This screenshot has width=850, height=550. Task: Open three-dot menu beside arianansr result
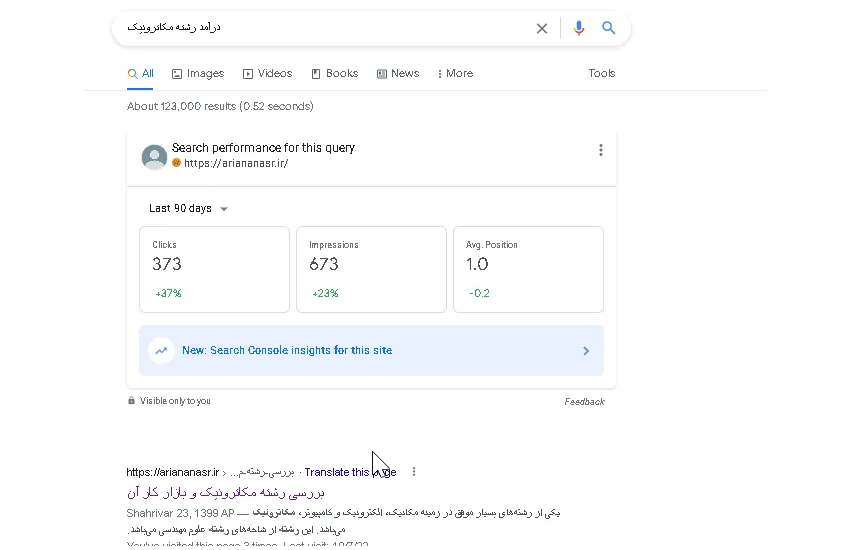point(414,472)
